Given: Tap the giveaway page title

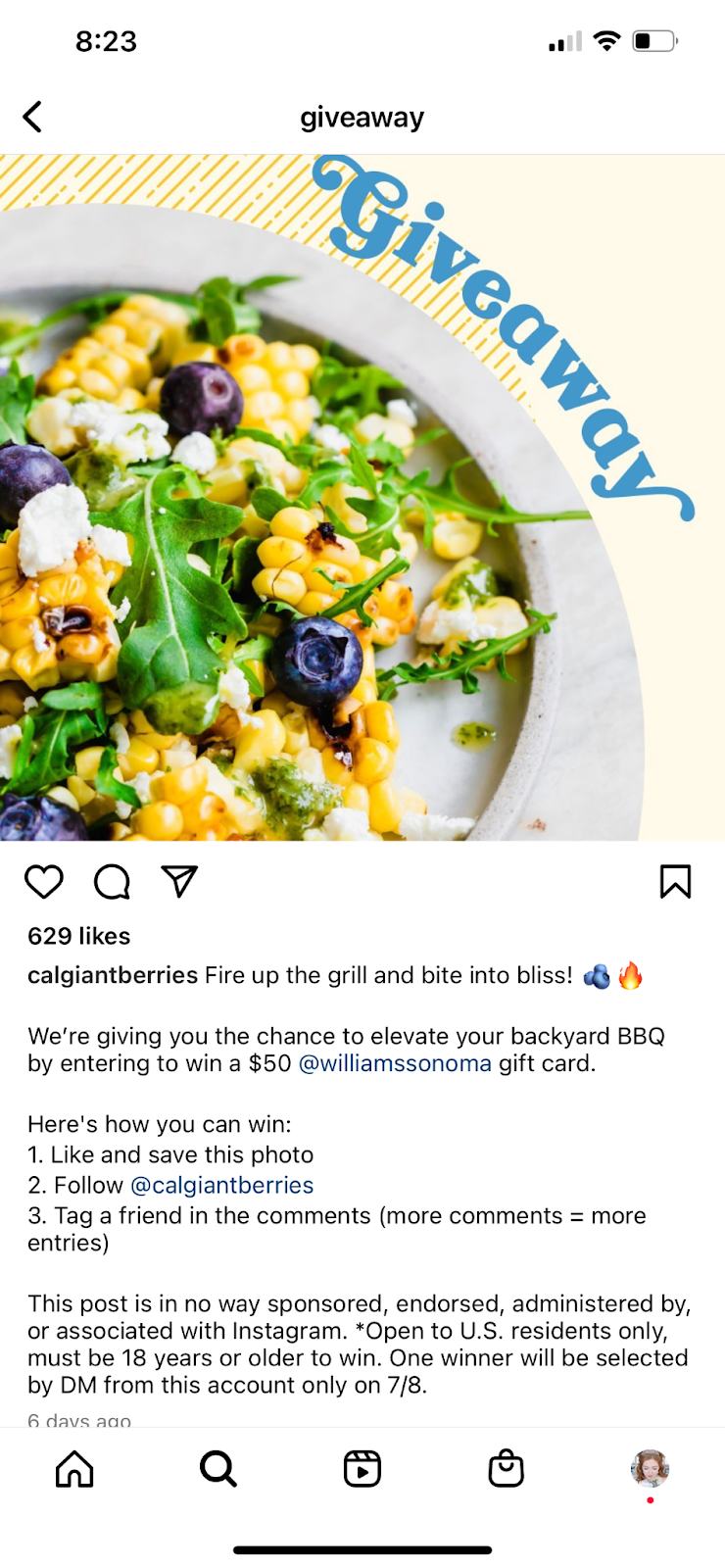Looking at the screenshot, I should point(362,118).
